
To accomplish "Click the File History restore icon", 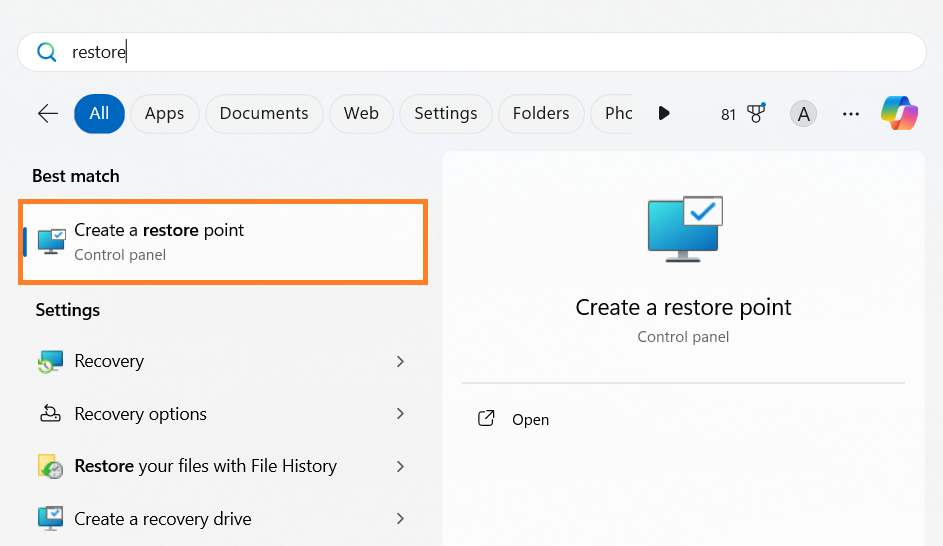I will point(50,466).
